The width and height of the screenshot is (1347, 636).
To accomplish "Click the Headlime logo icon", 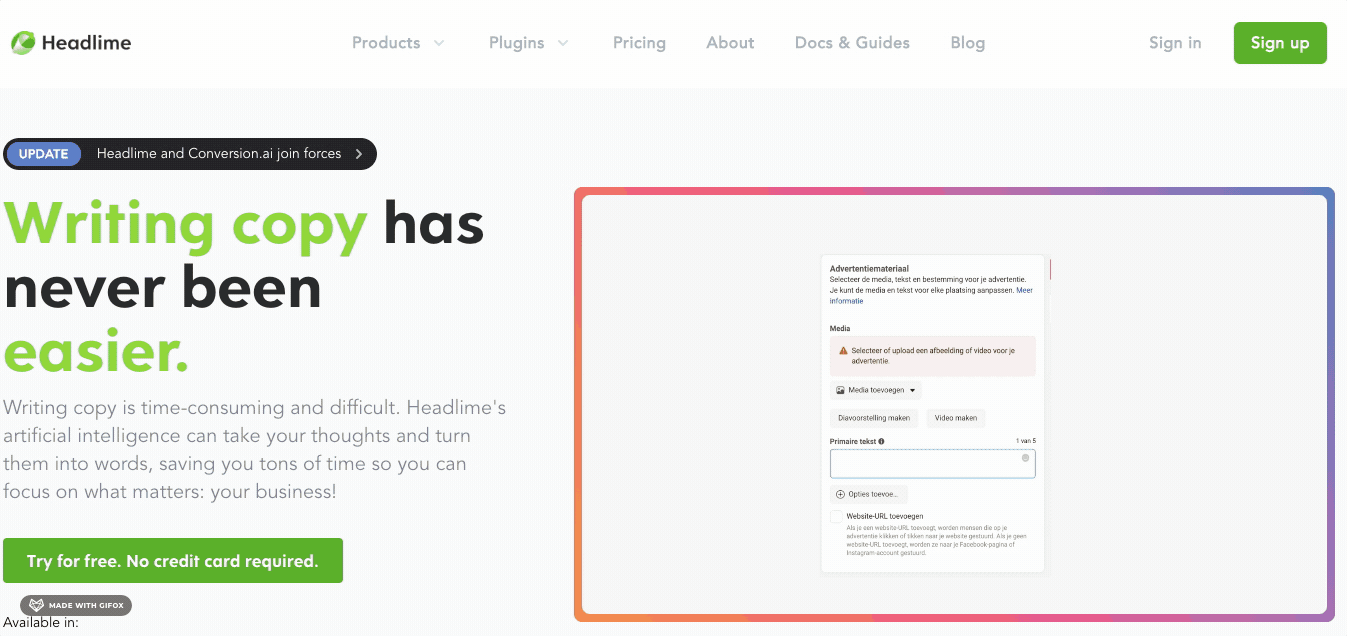I will point(23,43).
